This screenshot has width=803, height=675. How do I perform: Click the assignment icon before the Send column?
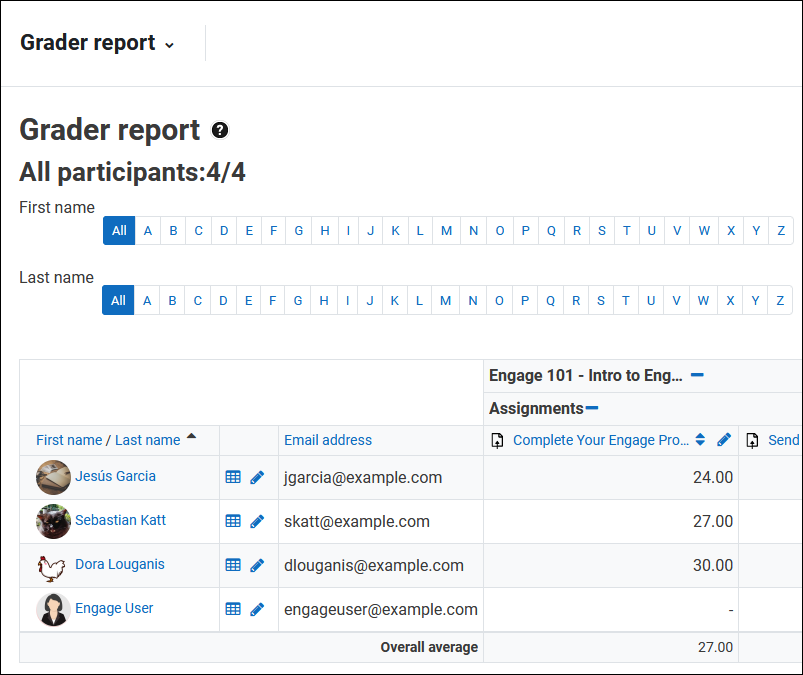coord(751,440)
